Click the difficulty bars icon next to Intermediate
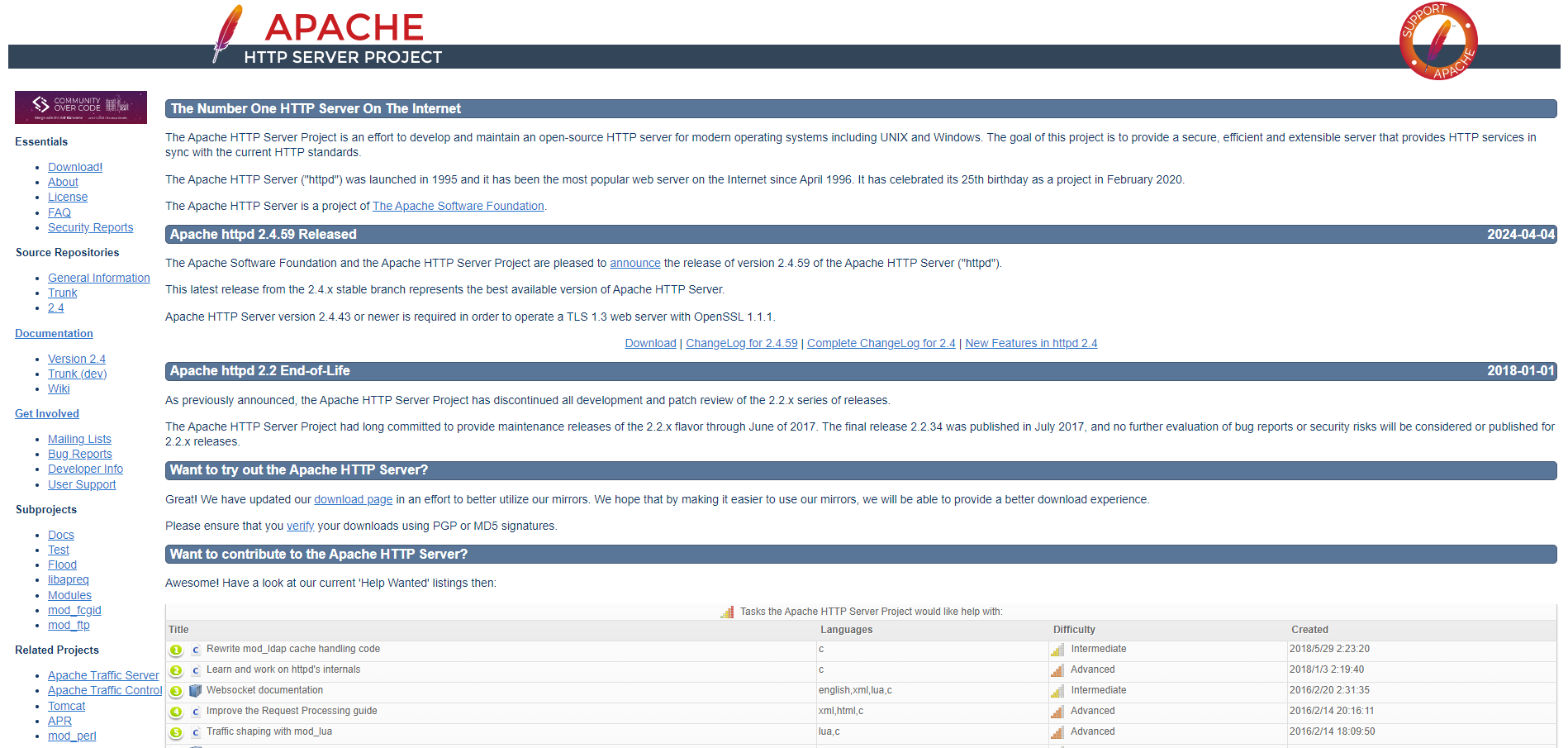This screenshot has width=1568, height=748. click(1057, 650)
